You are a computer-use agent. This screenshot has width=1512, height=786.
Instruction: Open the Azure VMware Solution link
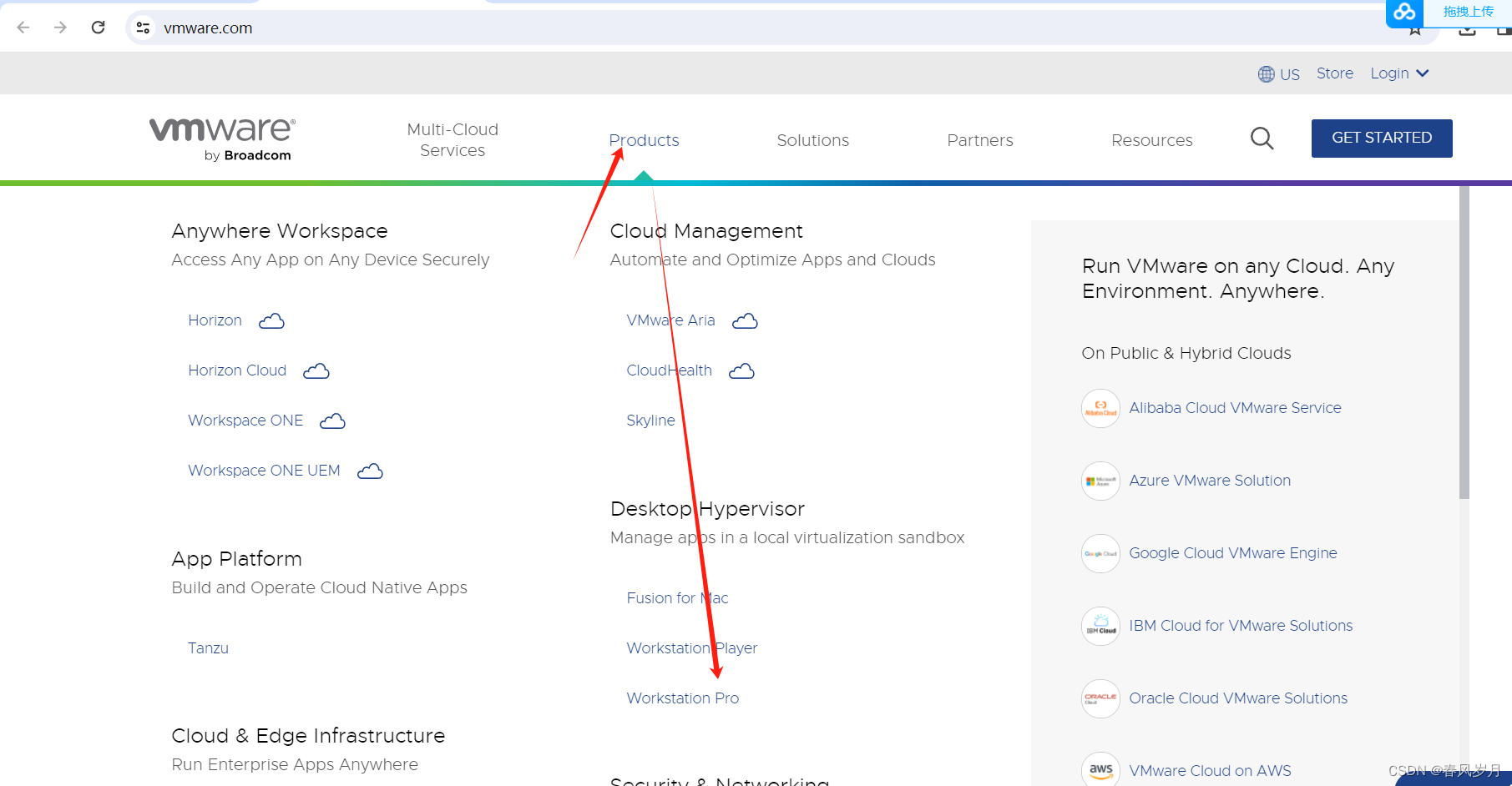click(x=1210, y=481)
